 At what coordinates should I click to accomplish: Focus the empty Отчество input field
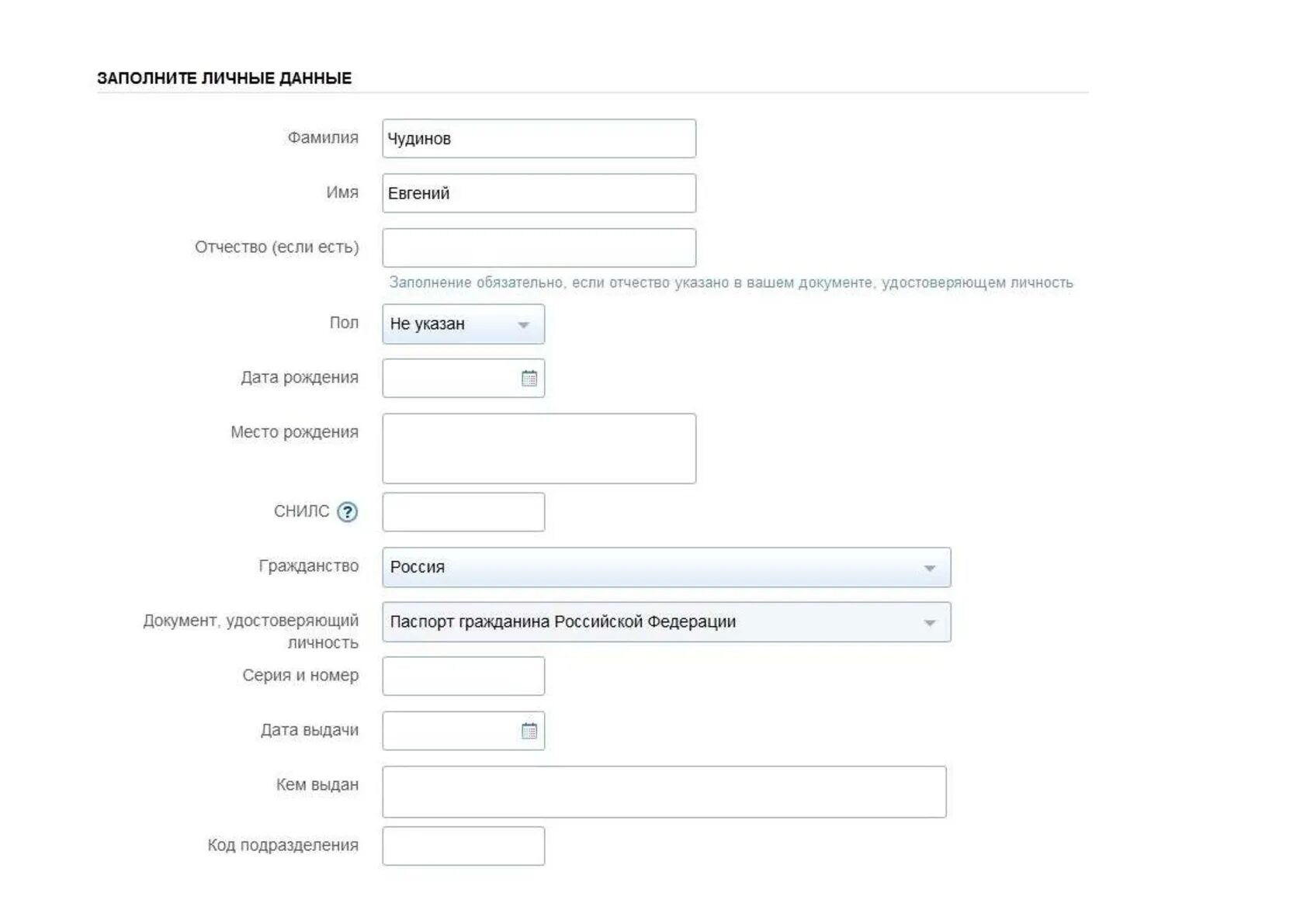click(x=539, y=248)
